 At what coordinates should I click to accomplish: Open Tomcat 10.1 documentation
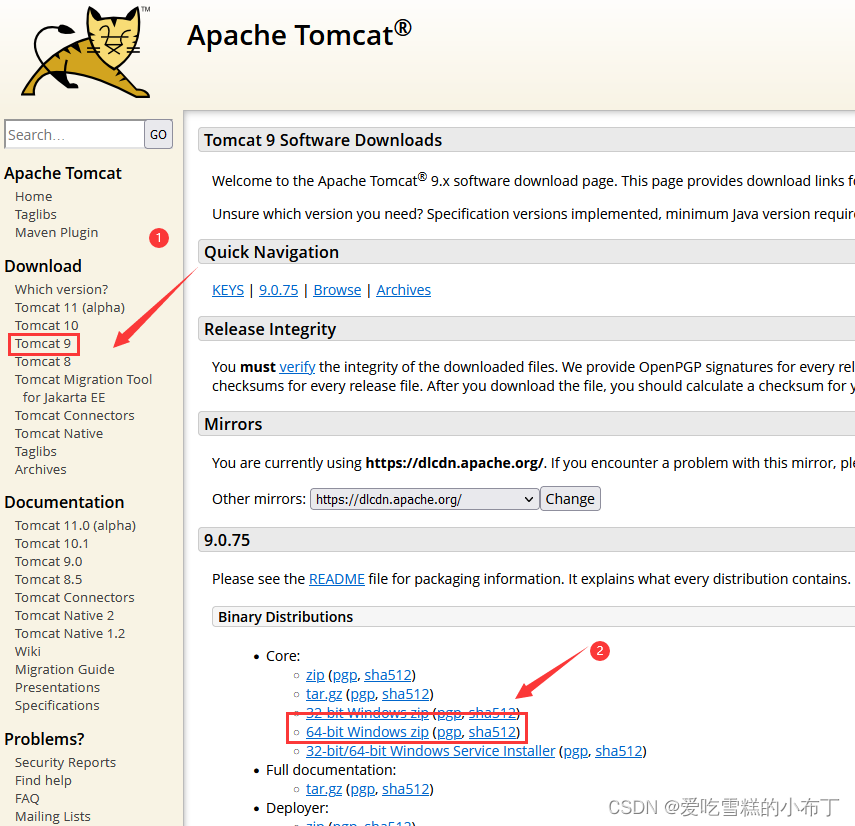(x=52, y=543)
